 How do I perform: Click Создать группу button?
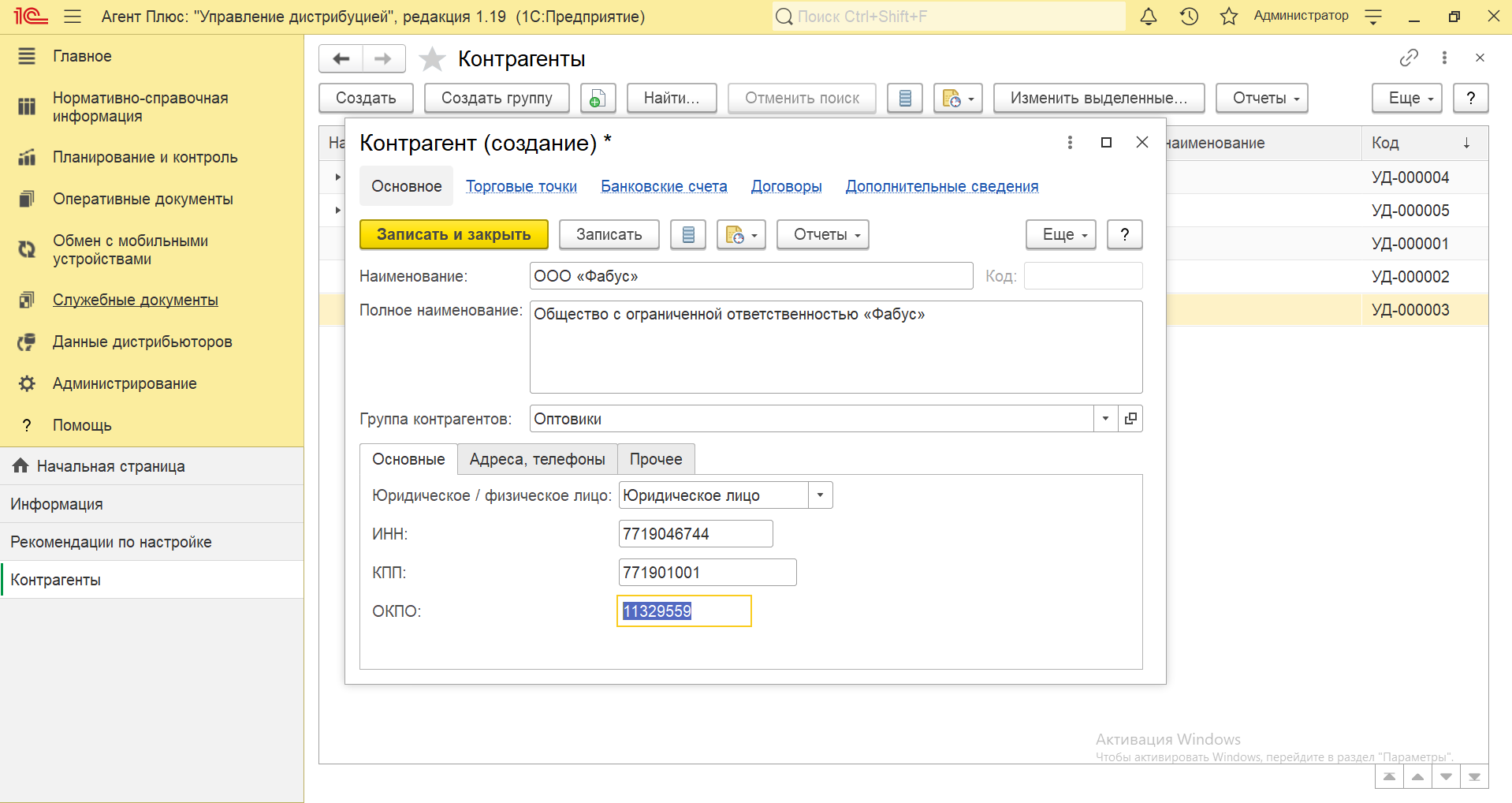point(497,99)
